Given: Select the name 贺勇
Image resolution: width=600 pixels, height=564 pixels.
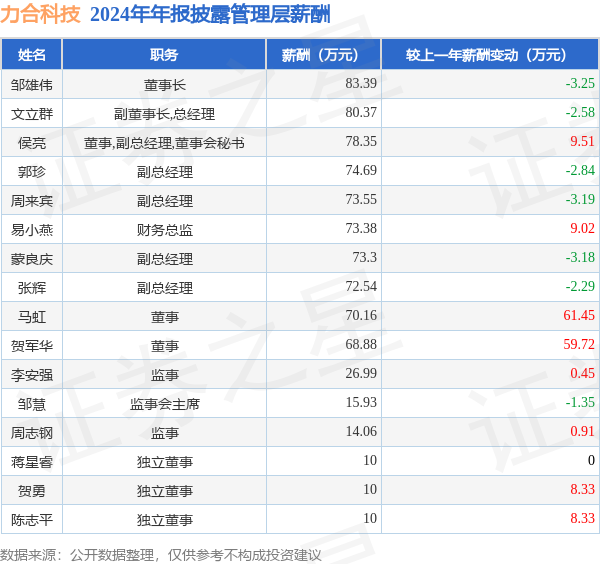Looking at the screenshot, I should [32, 491].
